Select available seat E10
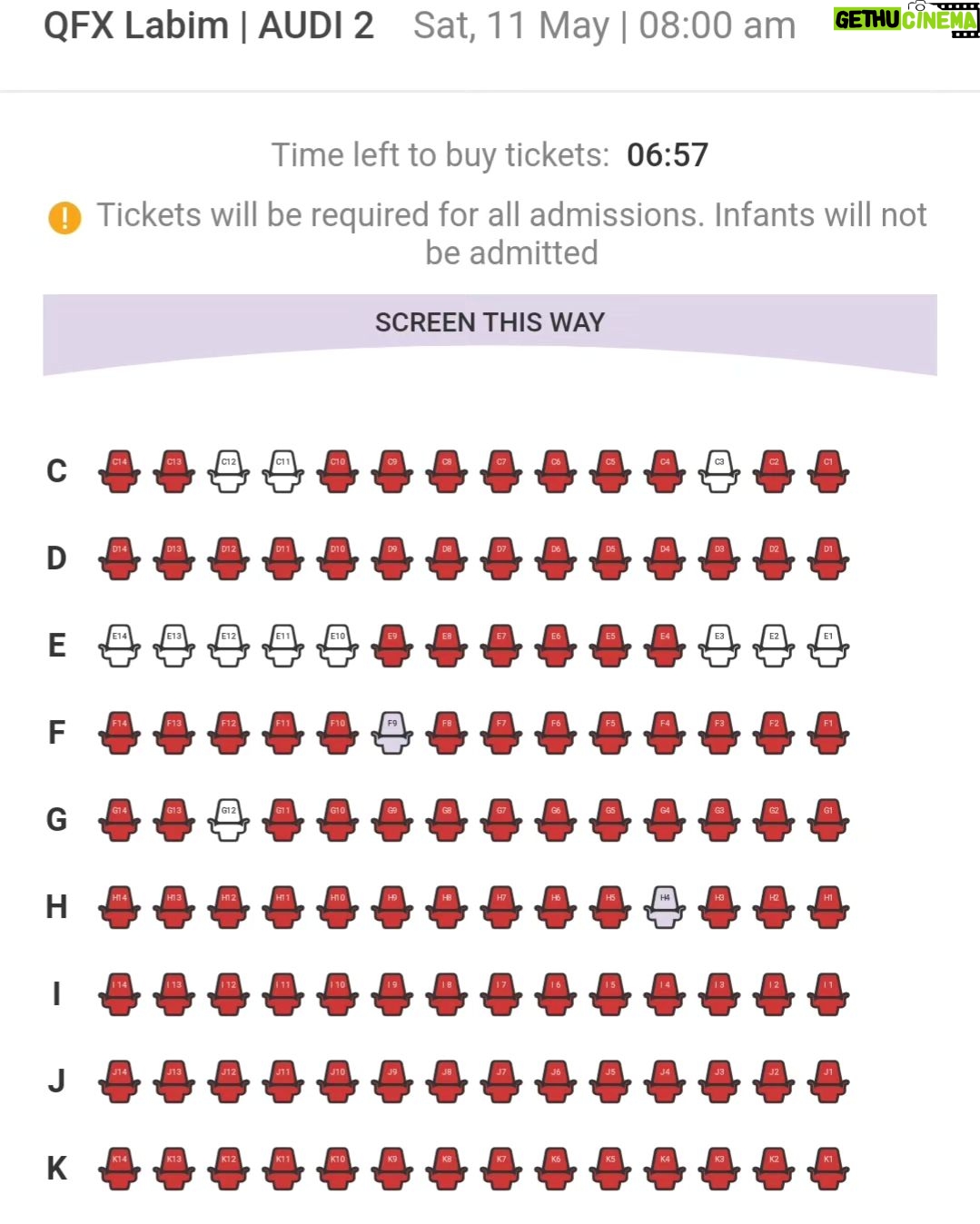Screen dimensions: 980x1224 pyautogui.click(x=338, y=646)
